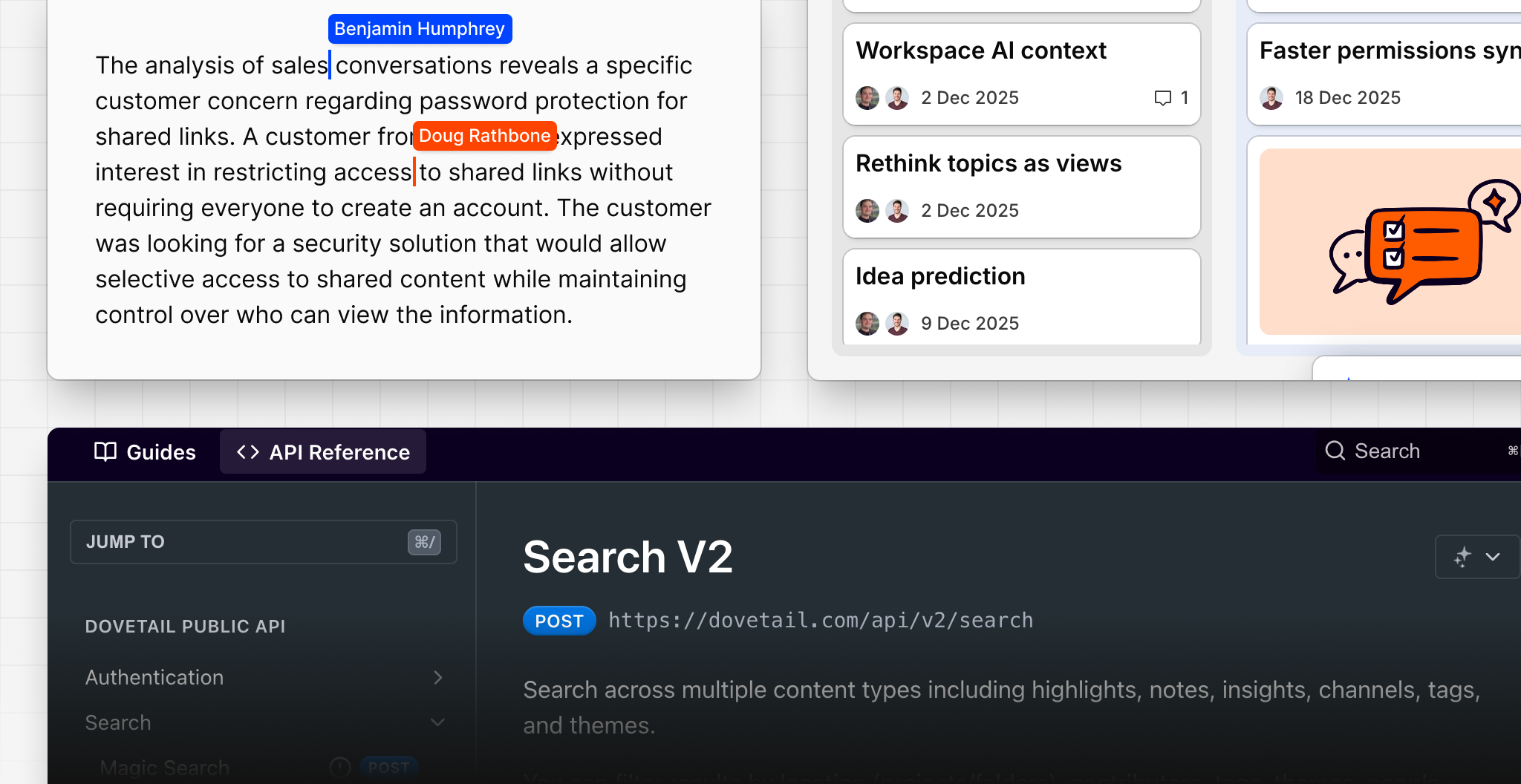Click the search magnifier icon
Screen dimensions: 1521x784
pos(1335,451)
